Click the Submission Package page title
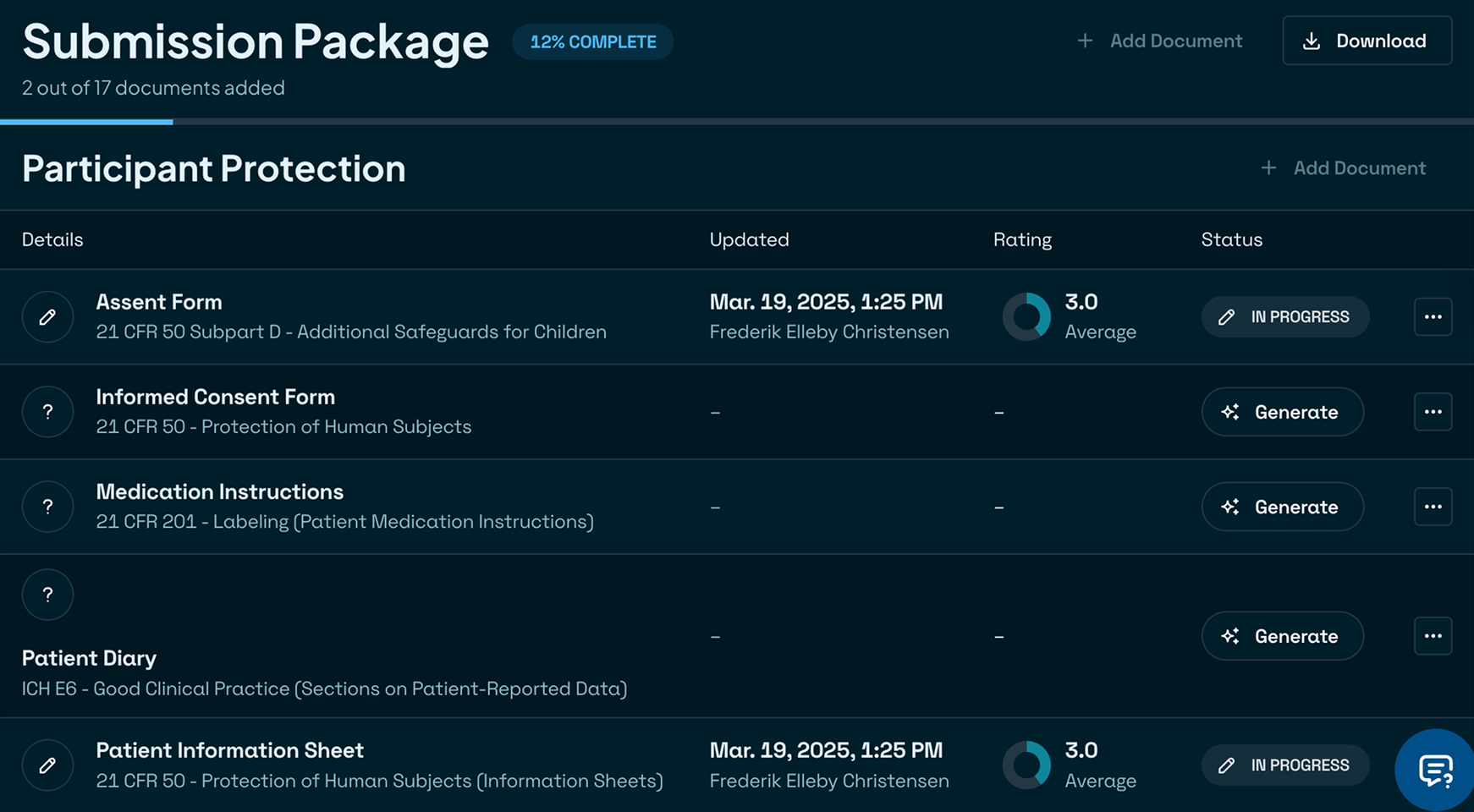The height and width of the screenshot is (812, 1474). pyautogui.click(x=256, y=41)
